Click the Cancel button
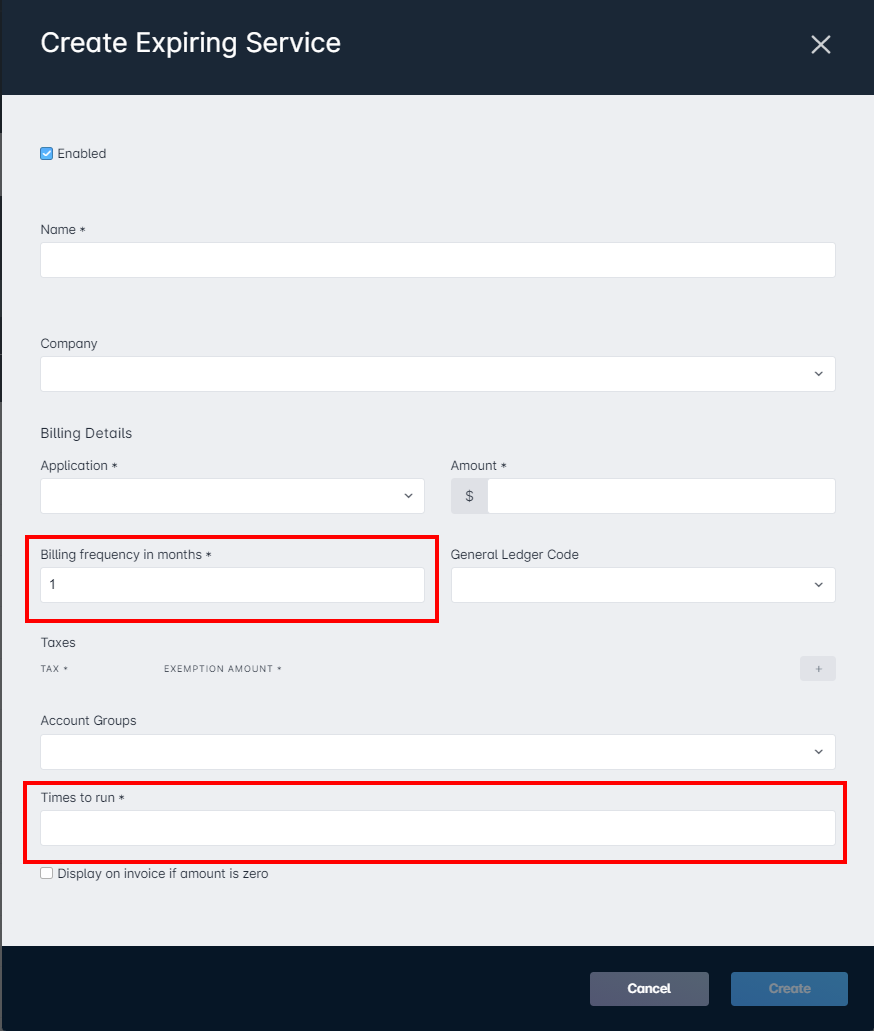The image size is (874, 1031). click(649, 988)
